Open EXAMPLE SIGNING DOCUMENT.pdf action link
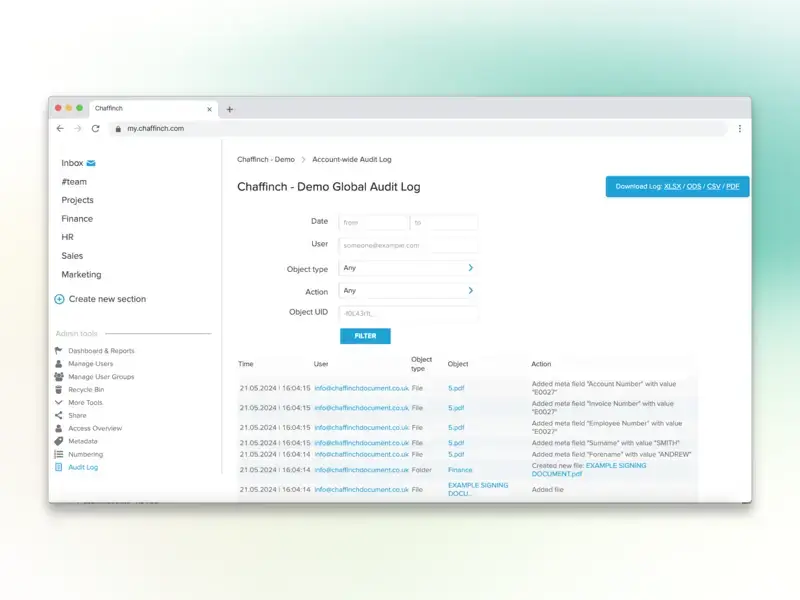The width and height of the screenshot is (800, 600). pos(589,470)
